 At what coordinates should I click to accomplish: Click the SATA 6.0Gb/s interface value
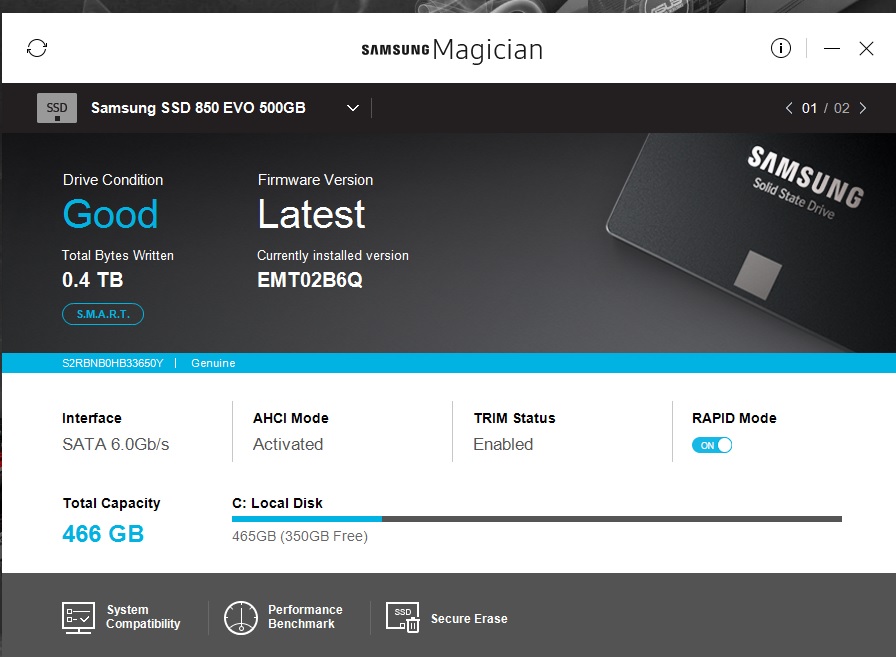115,444
